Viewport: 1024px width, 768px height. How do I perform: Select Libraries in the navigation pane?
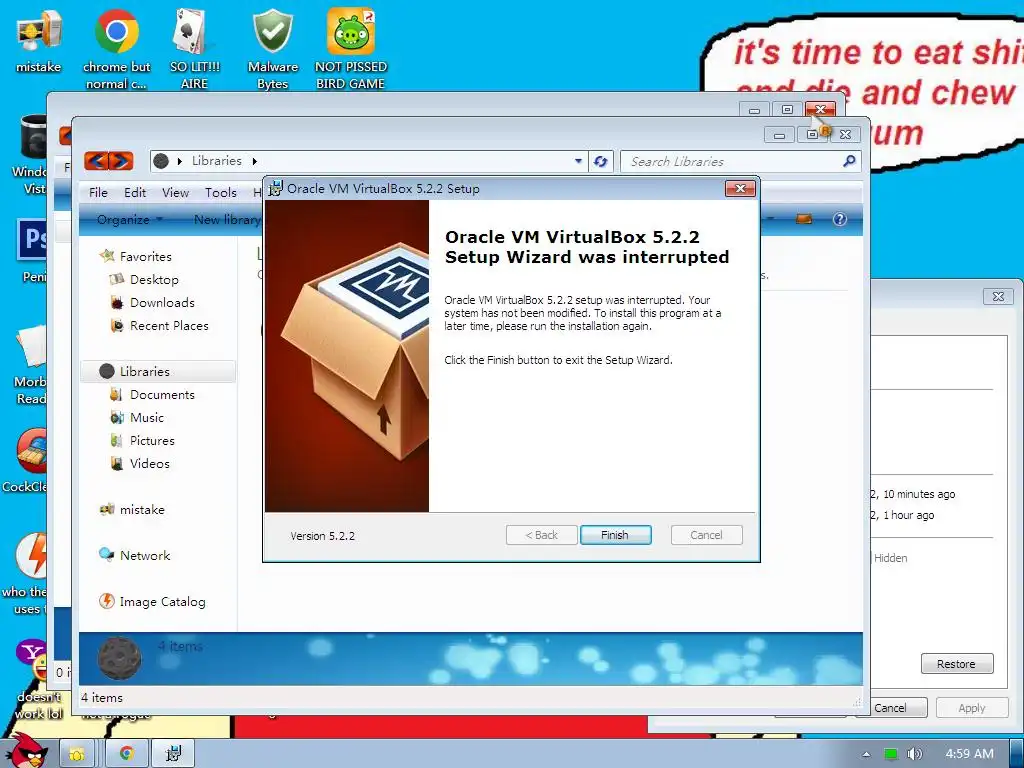click(x=157, y=371)
